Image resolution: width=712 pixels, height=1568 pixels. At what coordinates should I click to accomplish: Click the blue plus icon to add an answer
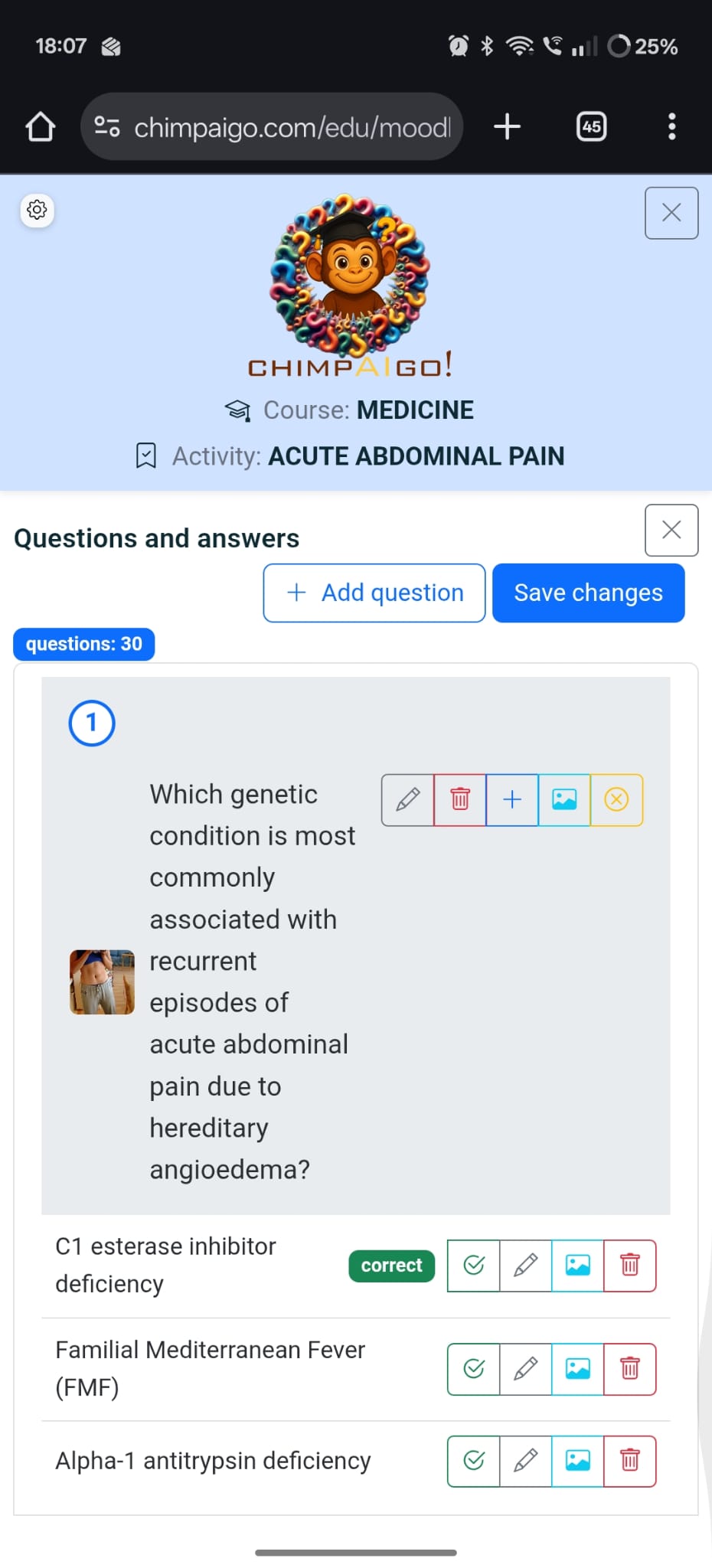[x=512, y=800]
